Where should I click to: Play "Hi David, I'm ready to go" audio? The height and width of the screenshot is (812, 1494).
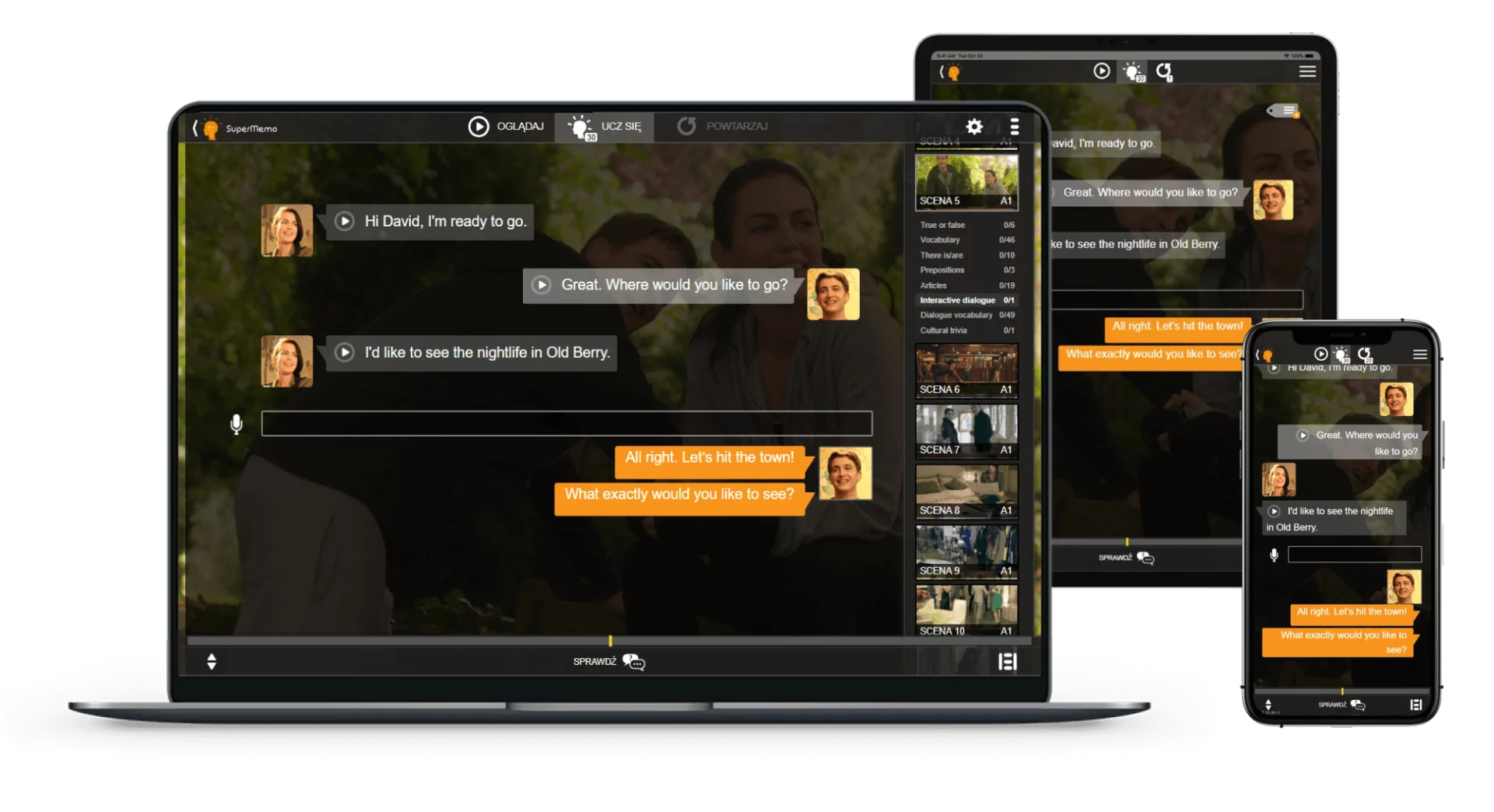345,222
